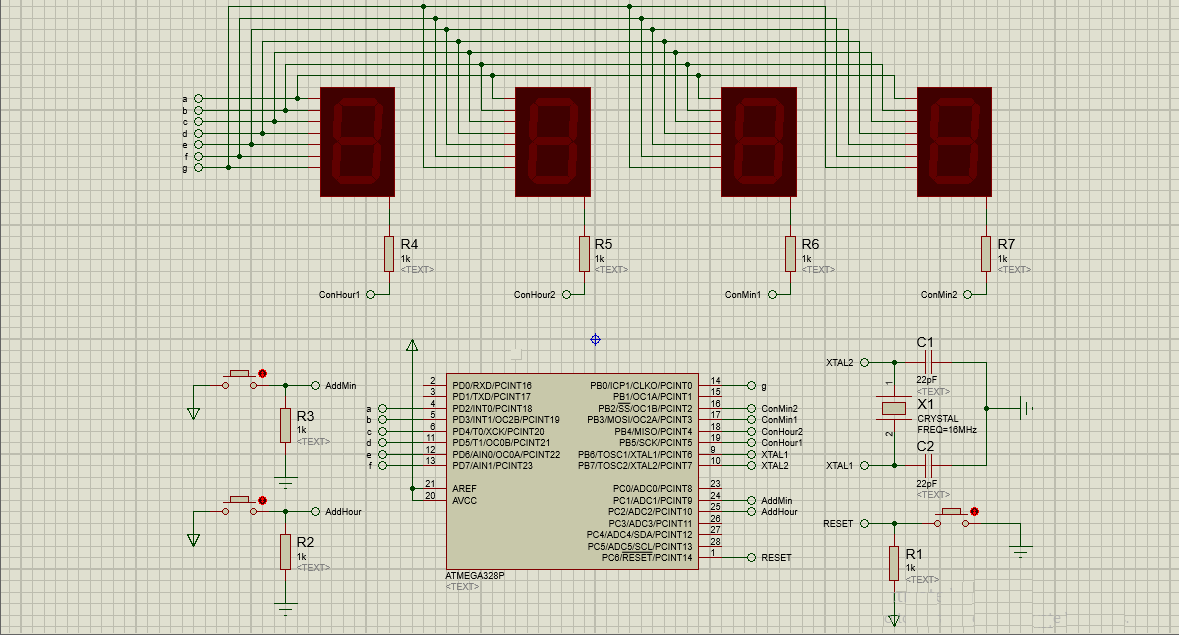Click segment terminal 'g' at display bus
The height and width of the screenshot is (635, 1179).
coord(199,168)
